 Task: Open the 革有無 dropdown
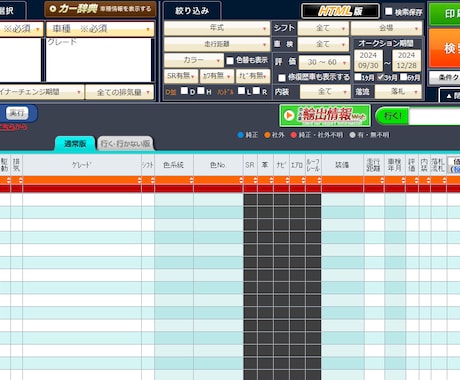[217, 76]
